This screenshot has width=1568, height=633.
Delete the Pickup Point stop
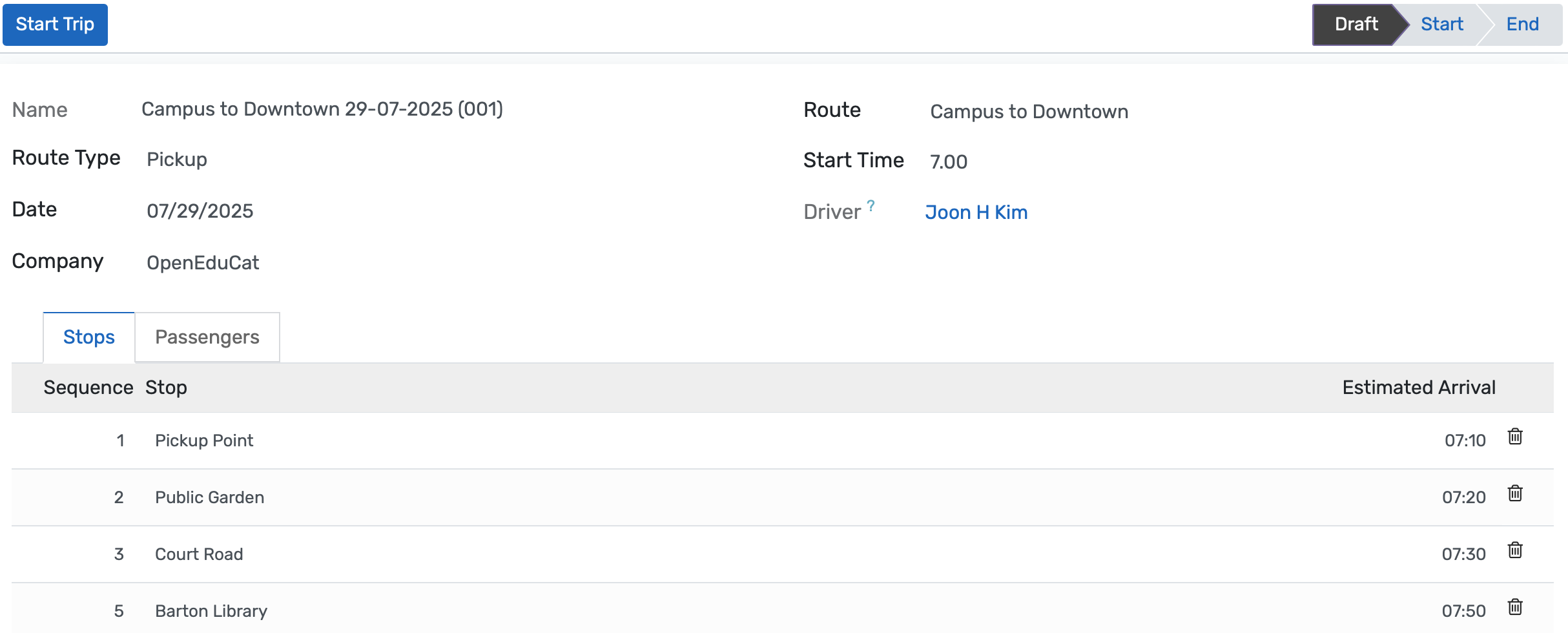pos(1516,437)
